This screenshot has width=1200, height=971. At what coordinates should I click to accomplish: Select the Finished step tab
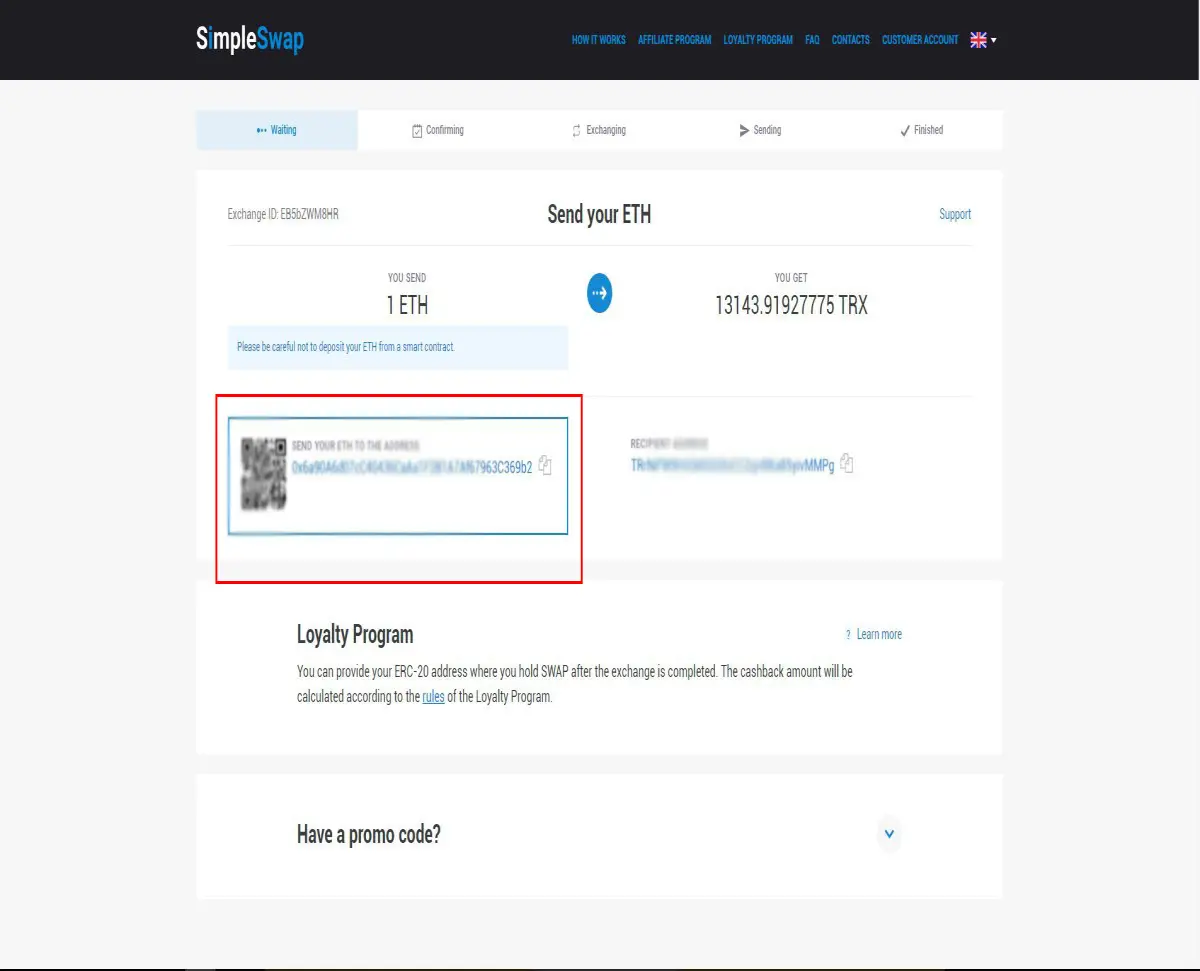coord(921,130)
